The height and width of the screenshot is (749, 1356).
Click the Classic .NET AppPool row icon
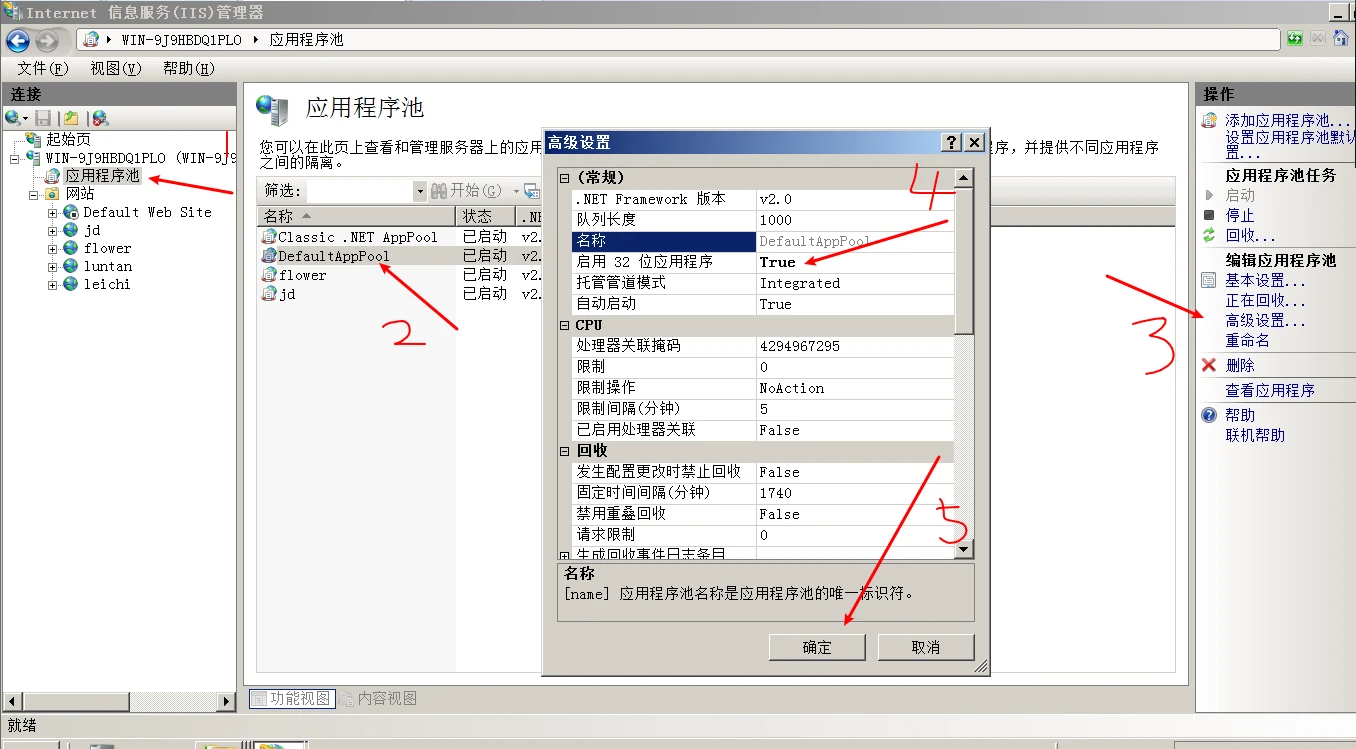pyautogui.click(x=269, y=237)
